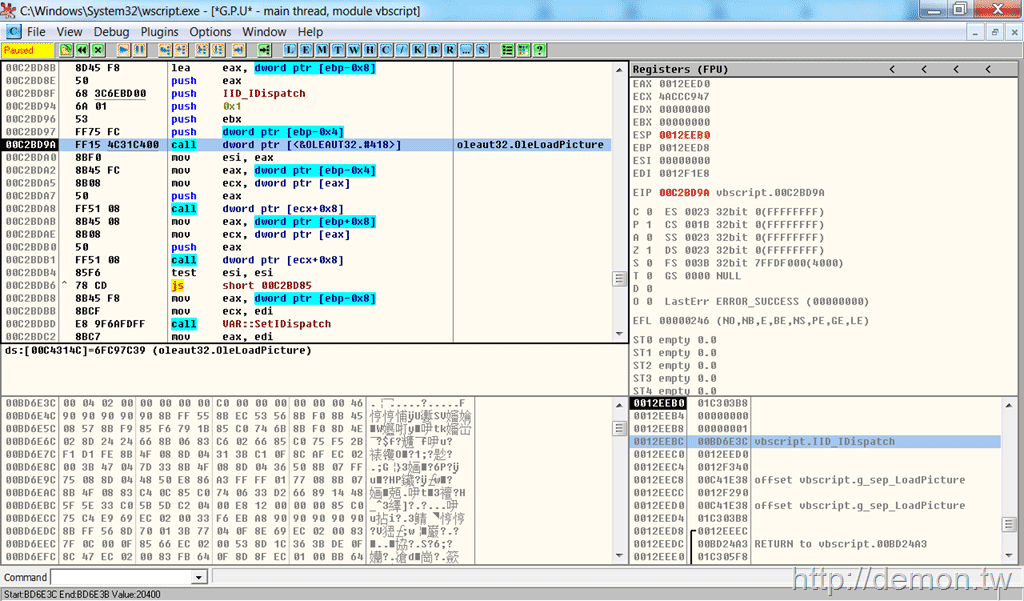Screen dimensions: 1024x601
Task: Open Breakpoints window with B button
Action: point(434,49)
